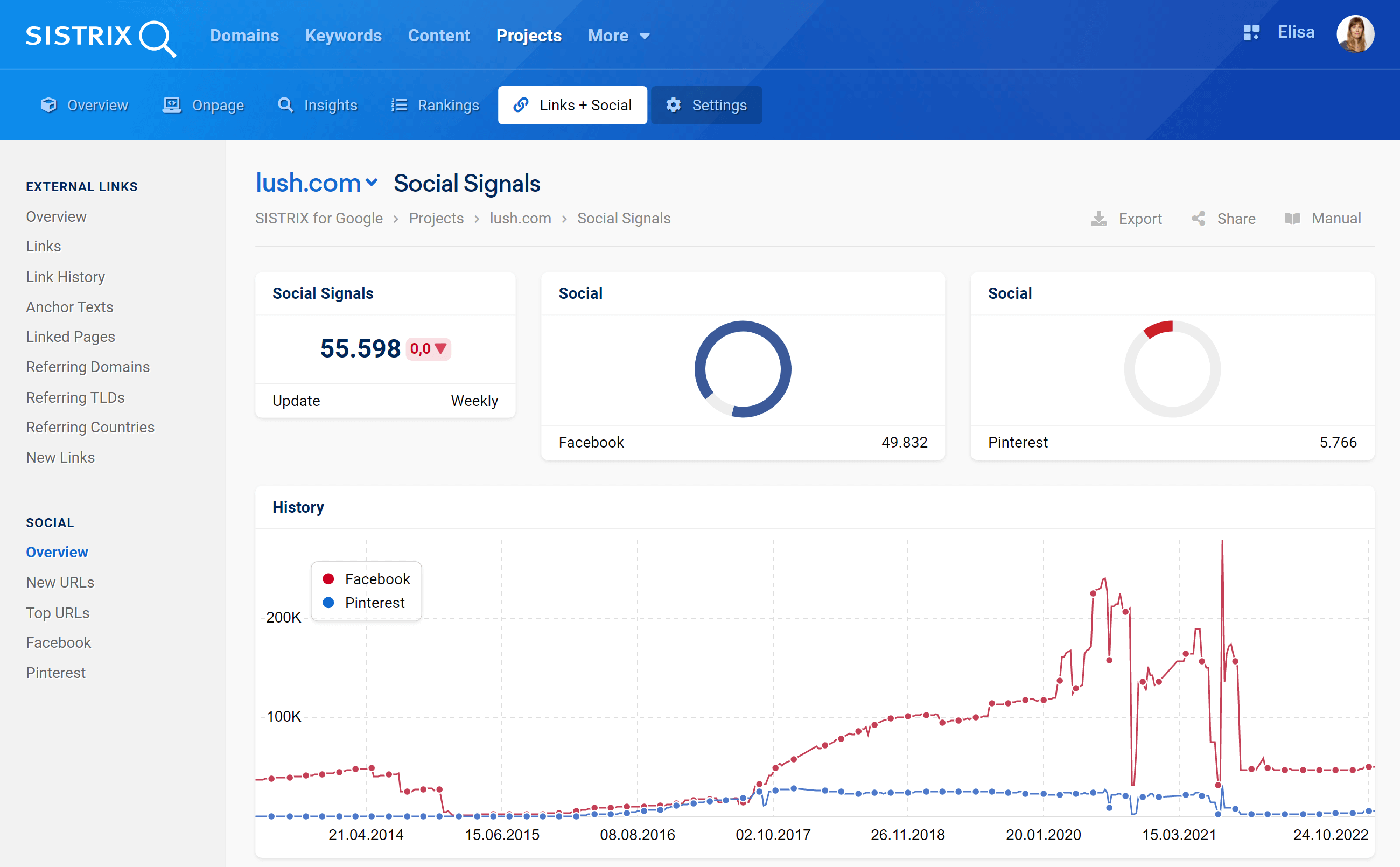The height and width of the screenshot is (867, 1400).
Task: Go to SISTRIX for Google breadcrumb
Action: click(x=319, y=219)
